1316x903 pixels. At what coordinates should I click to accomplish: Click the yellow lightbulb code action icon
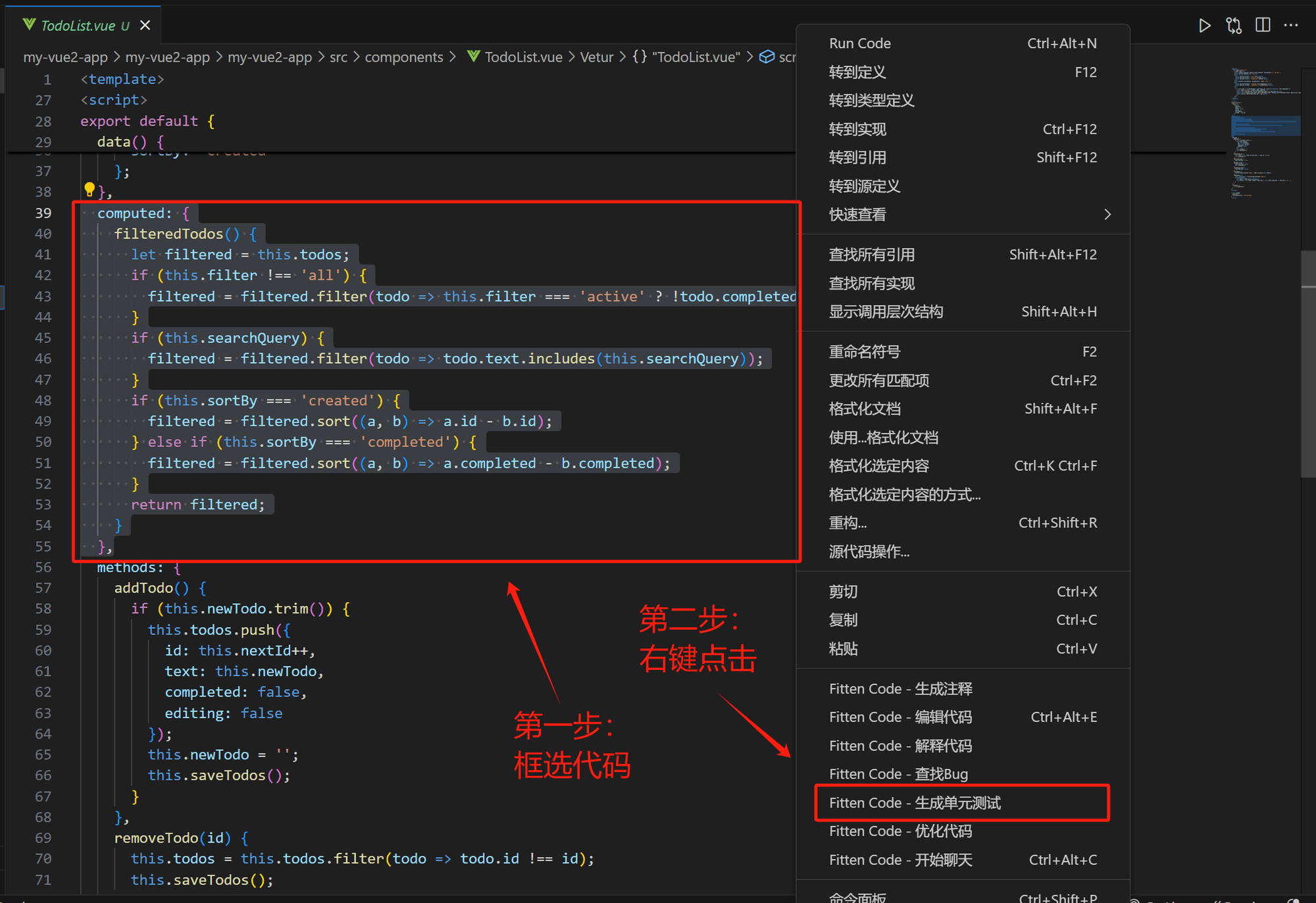click(x=89, y=190)
